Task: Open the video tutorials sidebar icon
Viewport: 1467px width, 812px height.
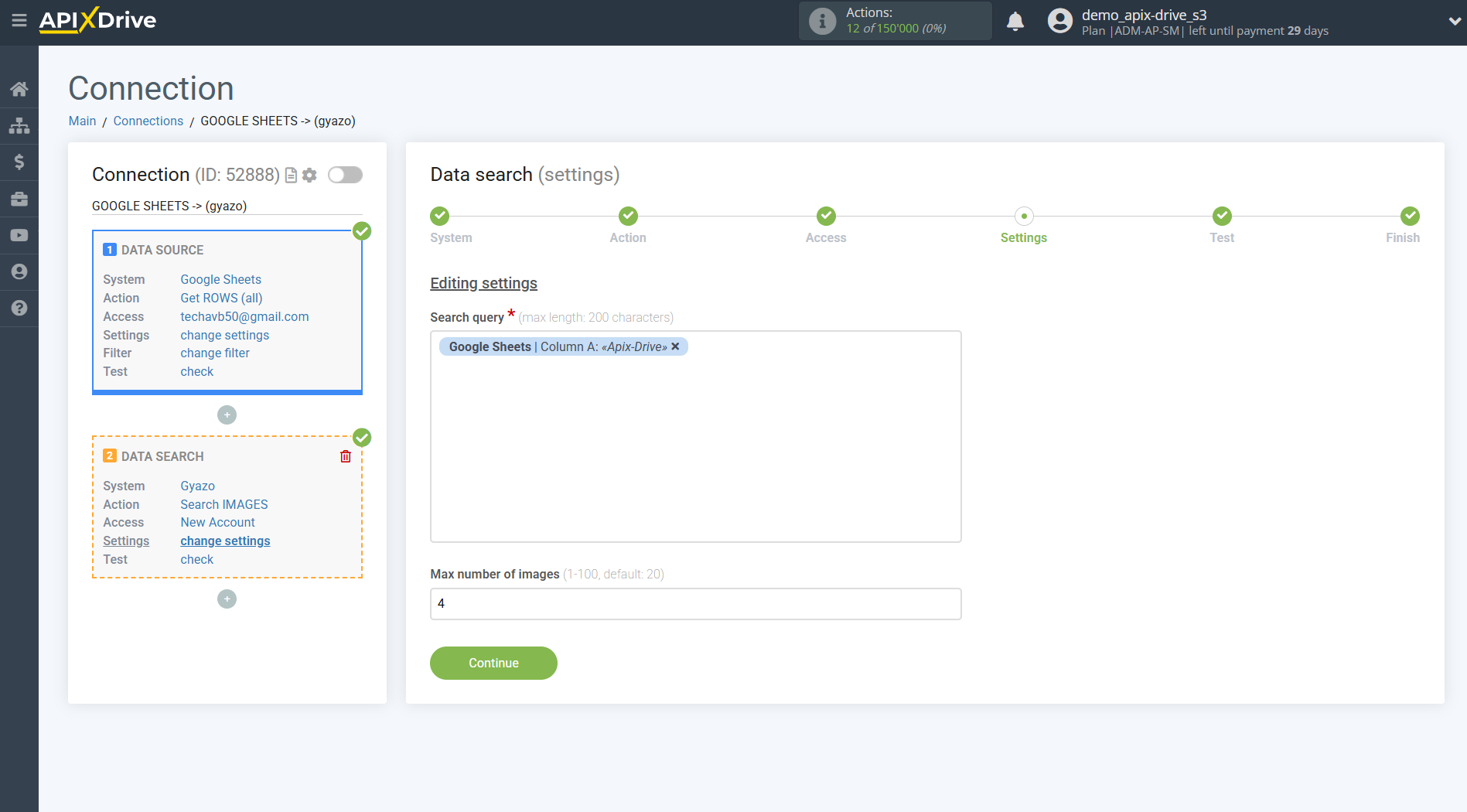Action: [x=19, y=234]
